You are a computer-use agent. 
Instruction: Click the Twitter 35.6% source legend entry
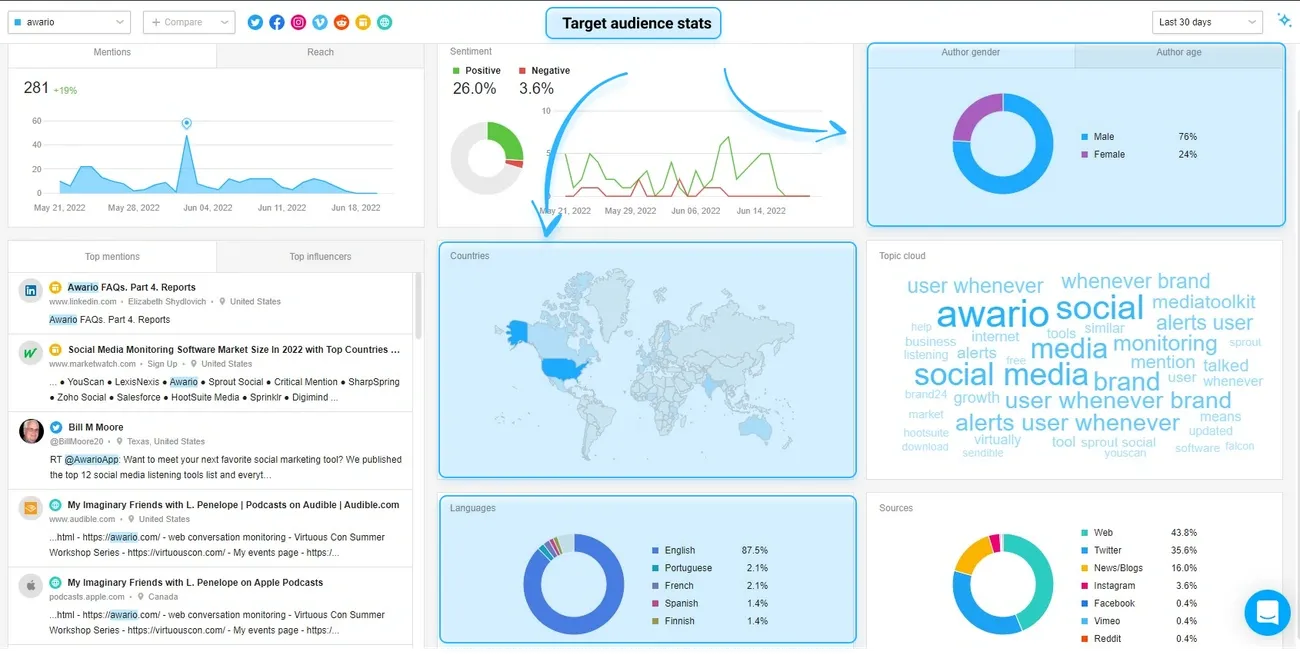coord(1139,551)
